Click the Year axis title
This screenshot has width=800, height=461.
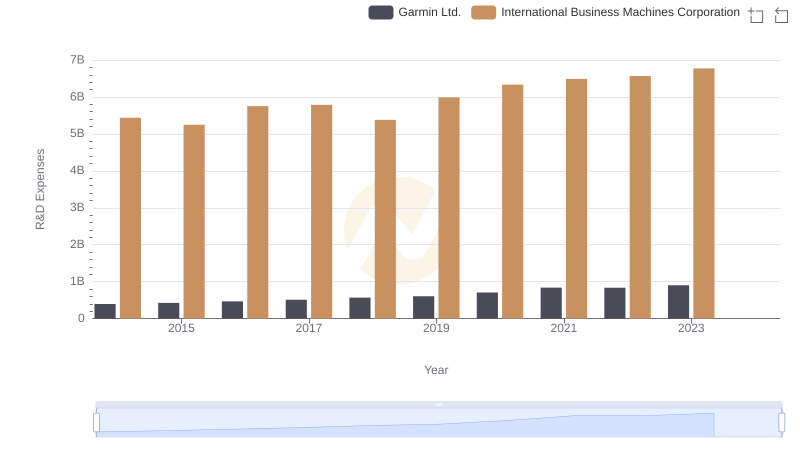click(436, 370)
